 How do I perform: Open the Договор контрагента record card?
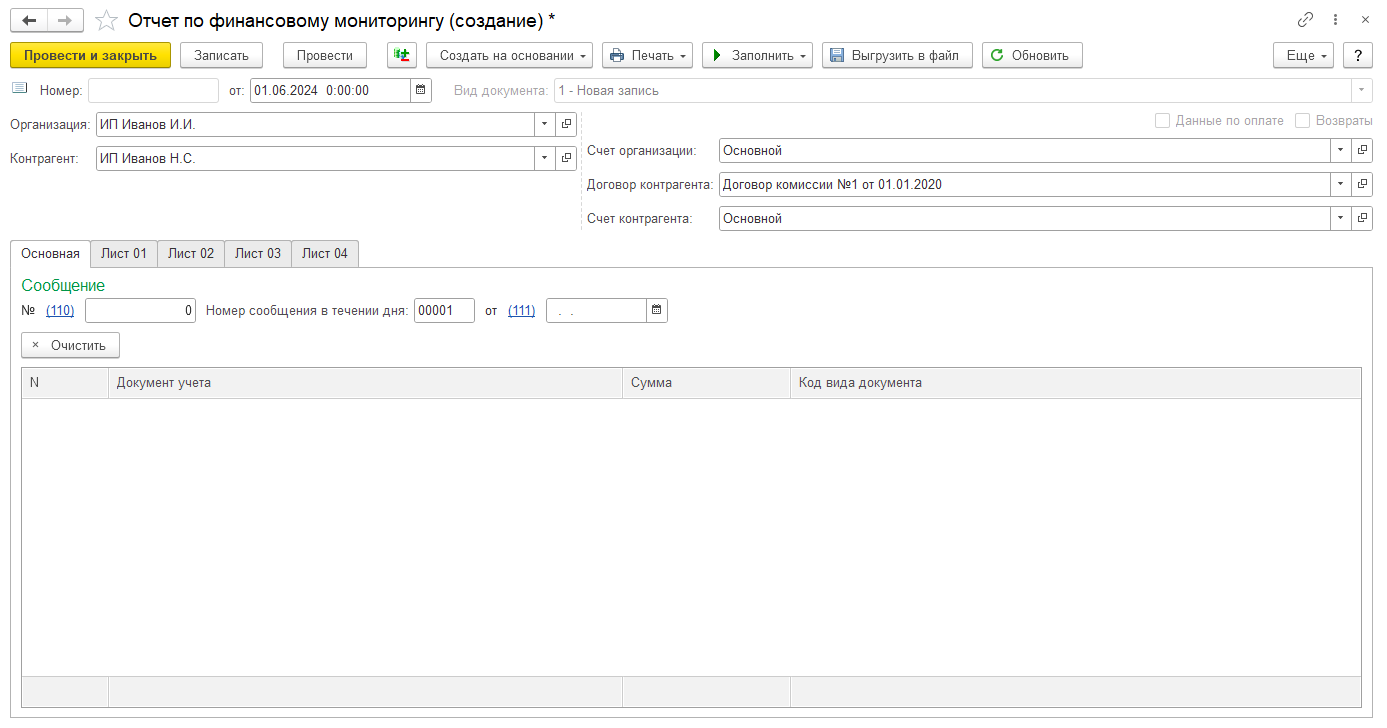point(1362,184)
